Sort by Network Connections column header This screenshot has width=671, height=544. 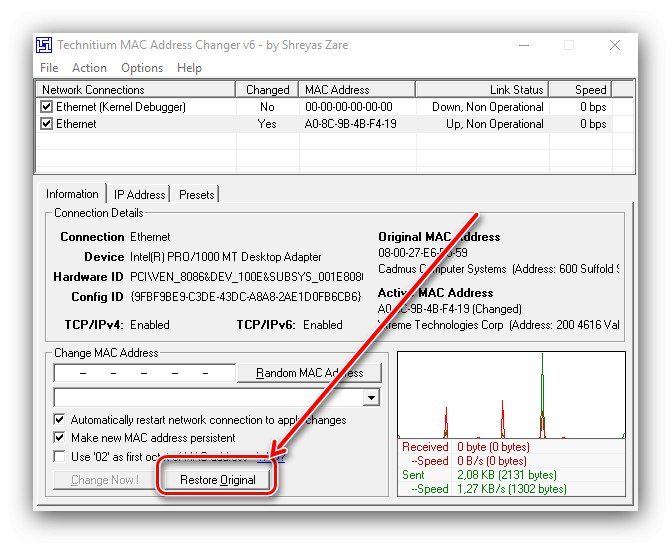coord(135,90)
